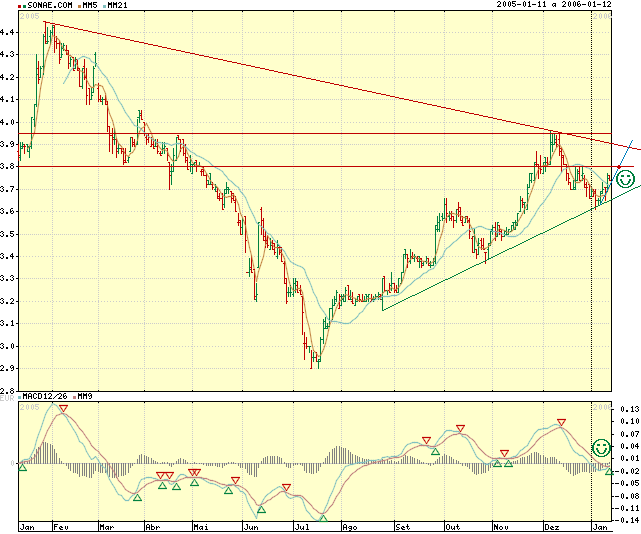
Task: Click the red triangle on November MACD
Action: [504, 453]
